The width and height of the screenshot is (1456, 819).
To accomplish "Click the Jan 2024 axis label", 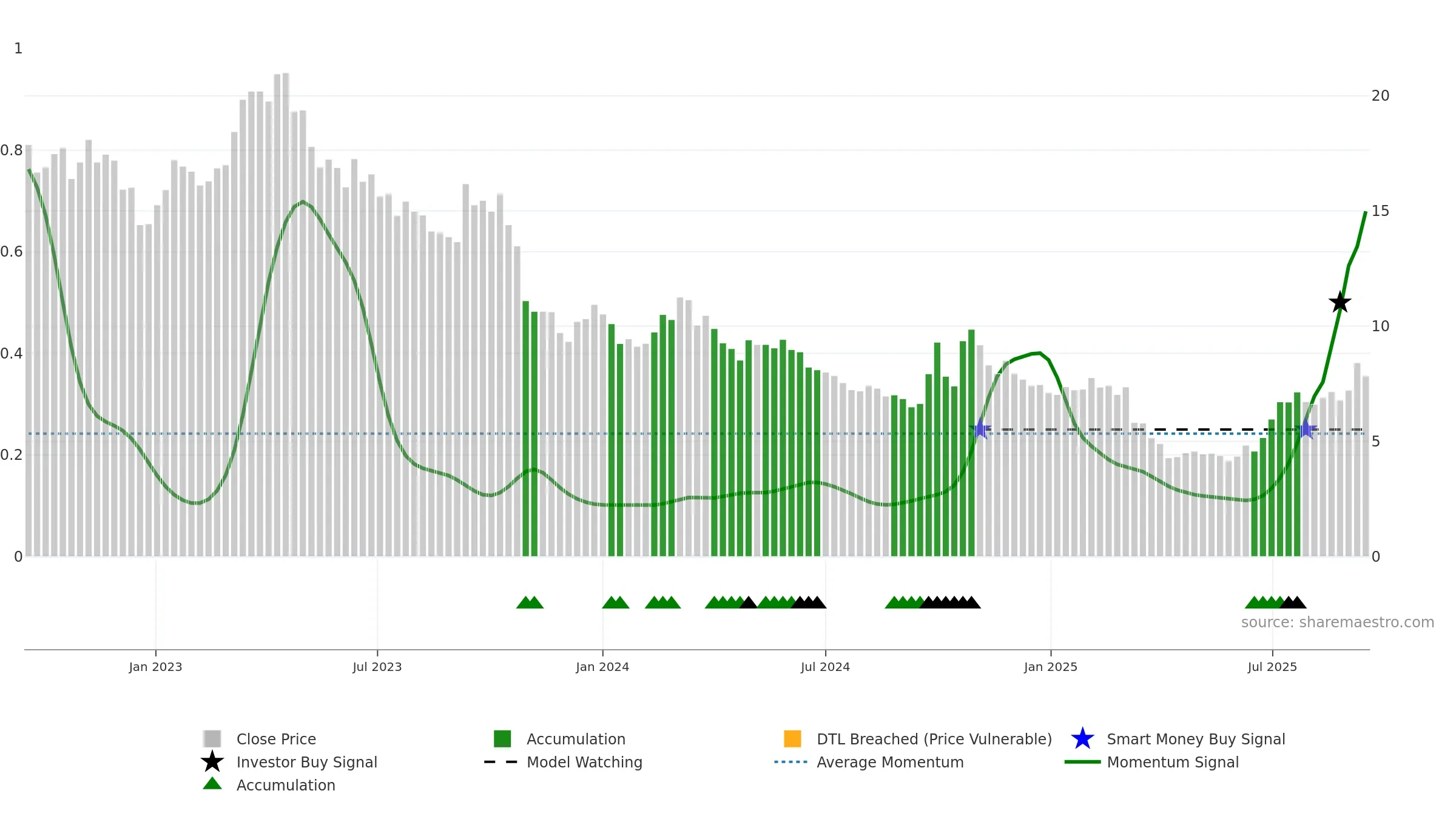I will [602, 667].
